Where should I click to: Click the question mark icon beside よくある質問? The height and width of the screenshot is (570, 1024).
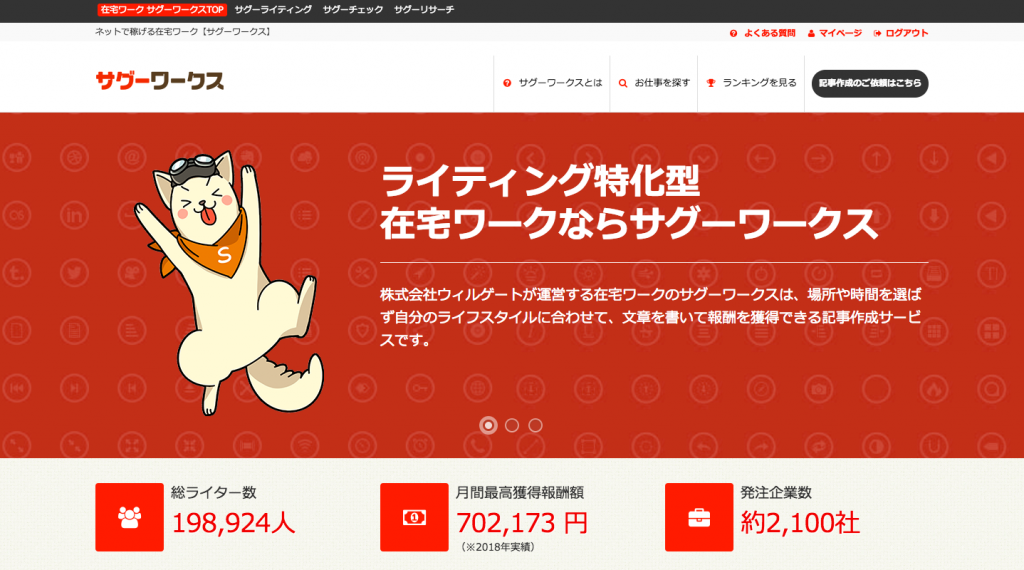(x=733, y=33)
